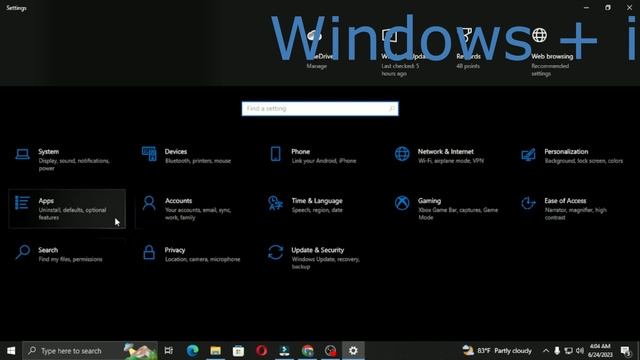Click the Type here to search box

click(90, 351)
